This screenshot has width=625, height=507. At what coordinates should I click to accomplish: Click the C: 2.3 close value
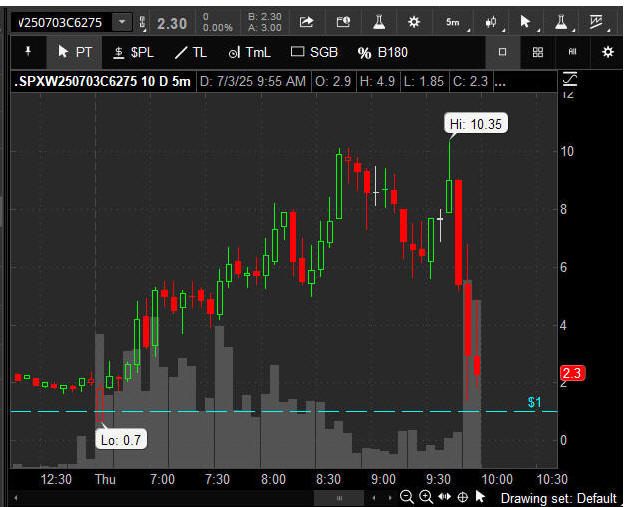[470, 81]
